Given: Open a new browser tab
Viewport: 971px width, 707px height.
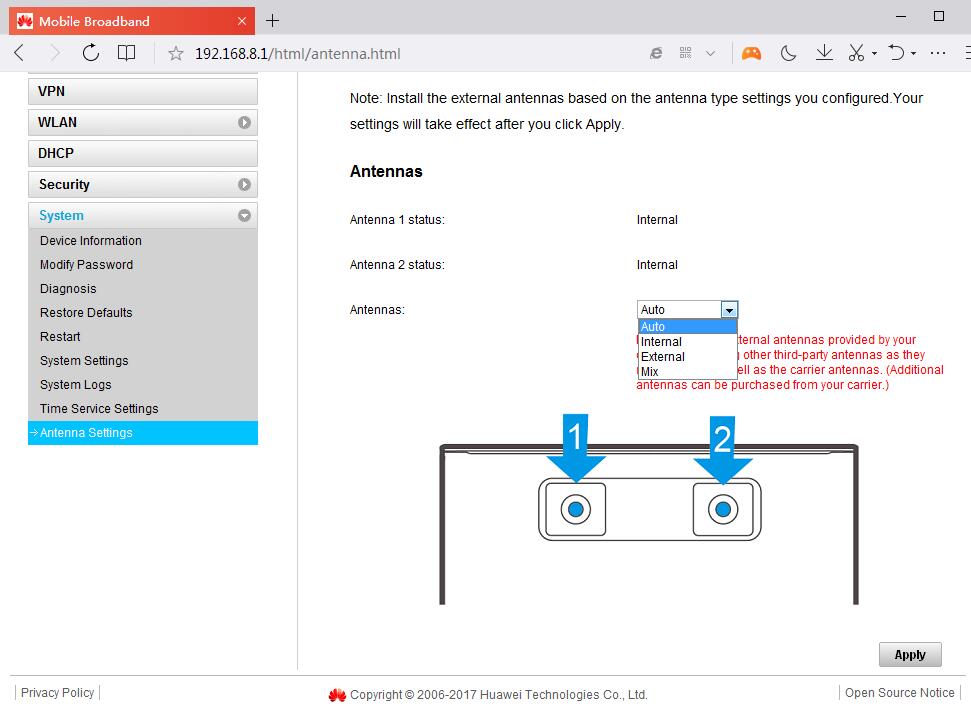Looking at the screenshot, I should [x=272, y=20].
